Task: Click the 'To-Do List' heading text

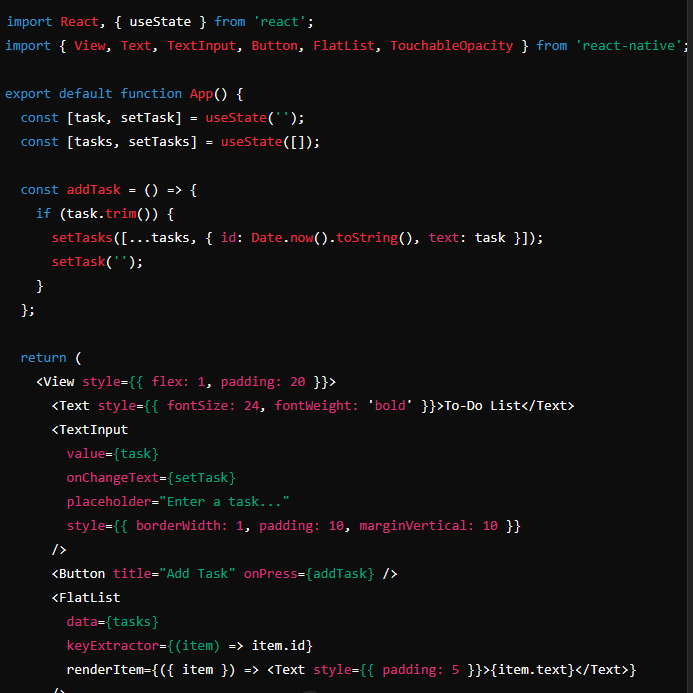Action: pyautogui.click(x=482, y=405)
